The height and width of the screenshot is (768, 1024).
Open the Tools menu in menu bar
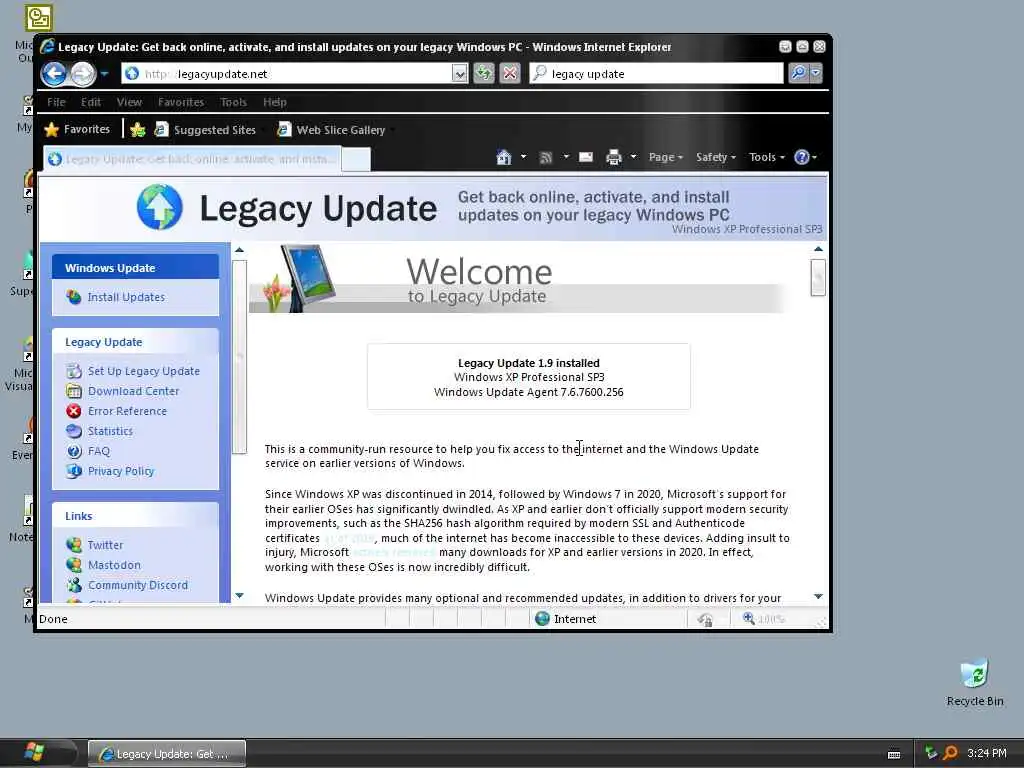pyautogui.click(x=233, y=102)
